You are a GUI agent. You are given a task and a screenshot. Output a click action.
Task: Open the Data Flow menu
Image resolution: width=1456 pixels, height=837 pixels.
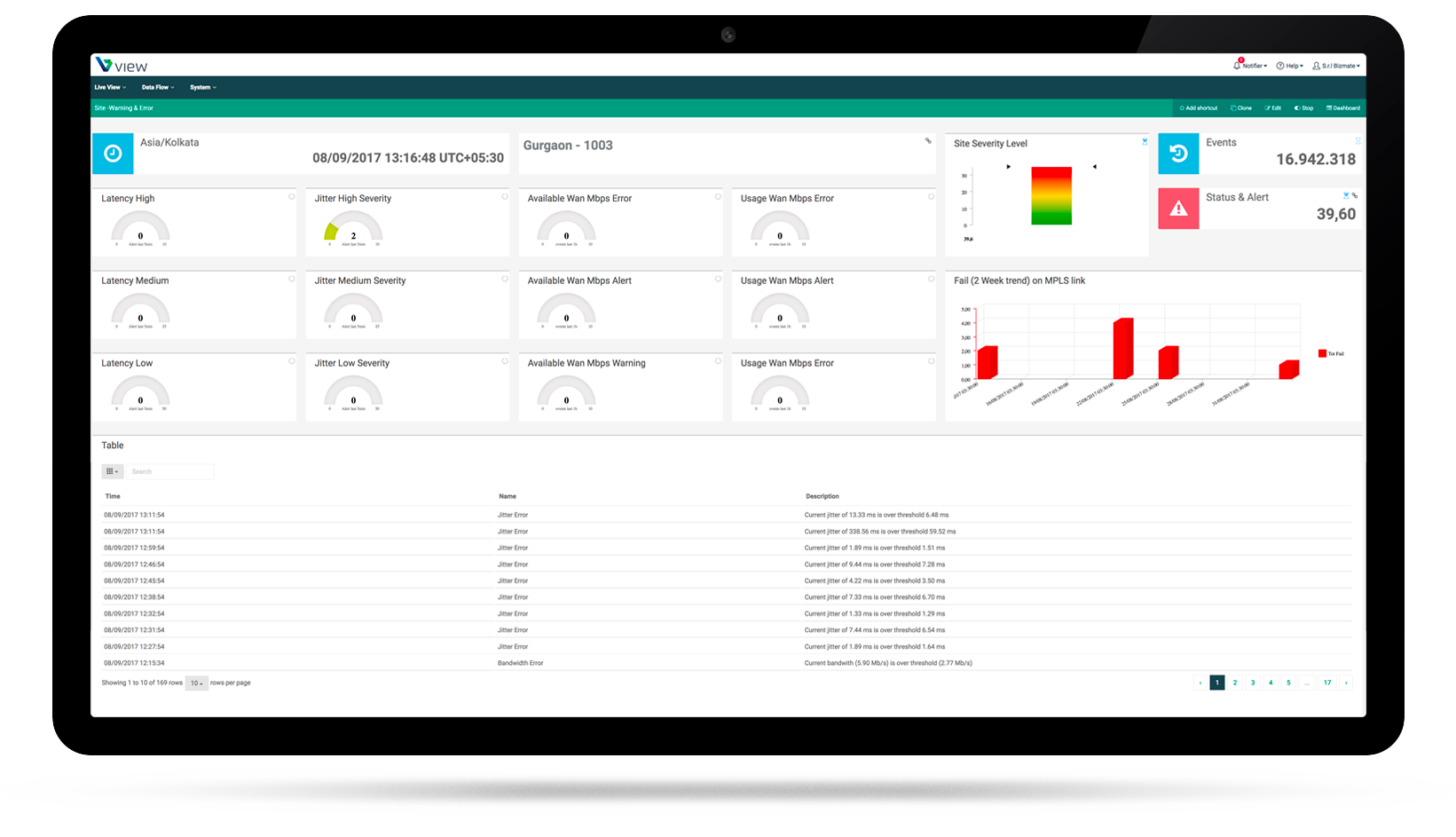(157, 87)
